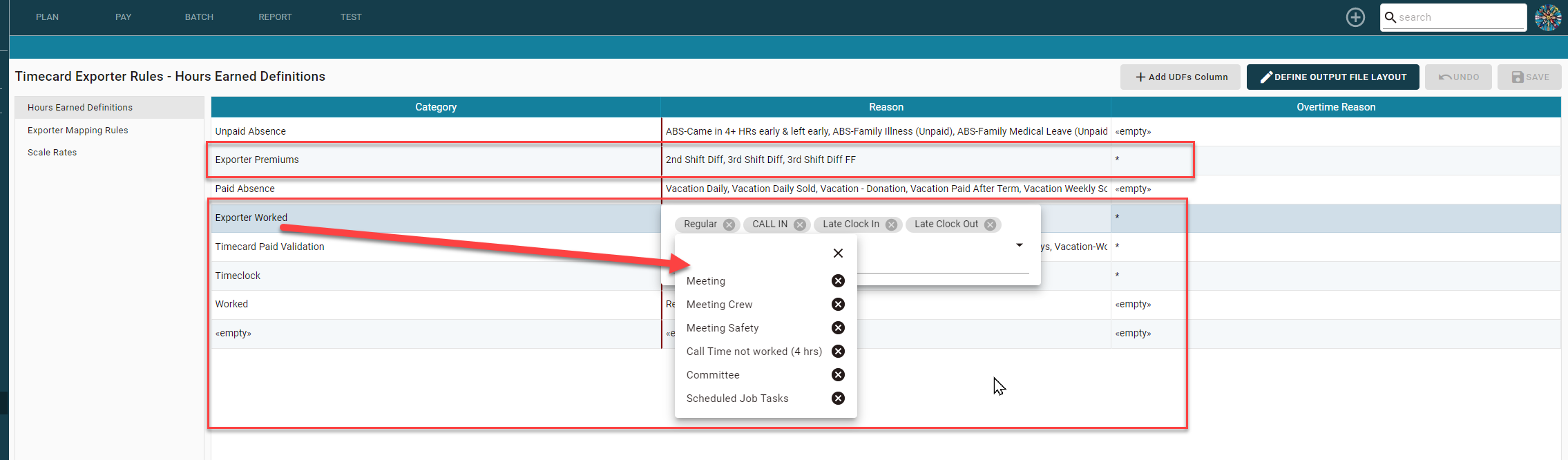Click the ABS-Came in 4+ HRs reason cell

(886, 131)
